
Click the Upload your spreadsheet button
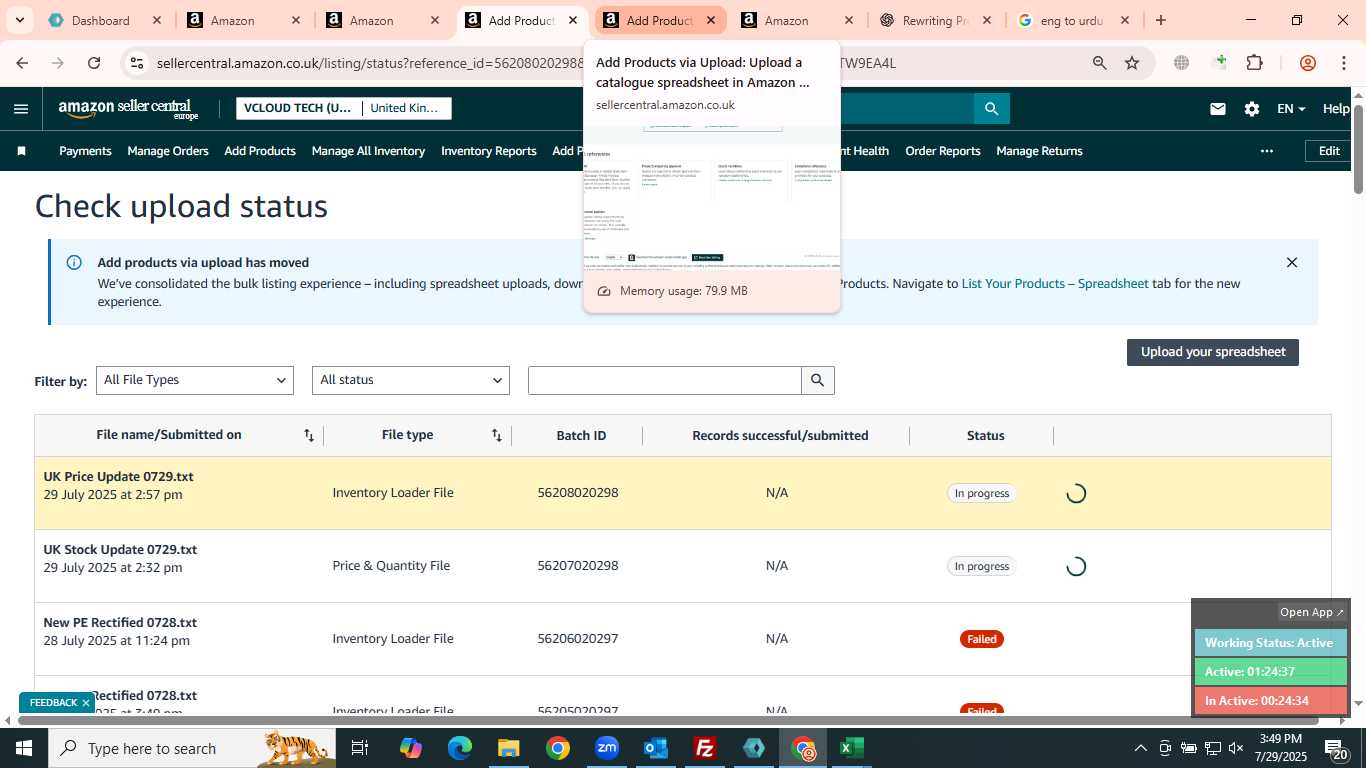1213,352
